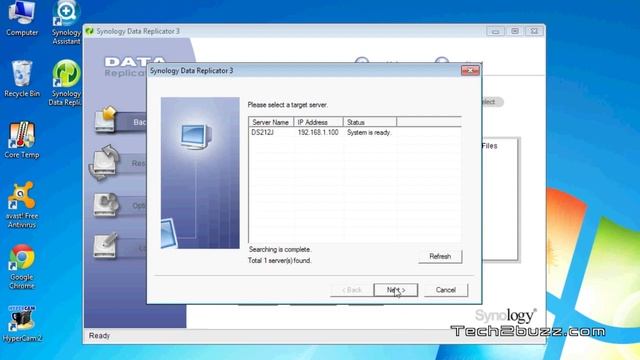Open Google Chrome desktop shortcut

(22, 267)
